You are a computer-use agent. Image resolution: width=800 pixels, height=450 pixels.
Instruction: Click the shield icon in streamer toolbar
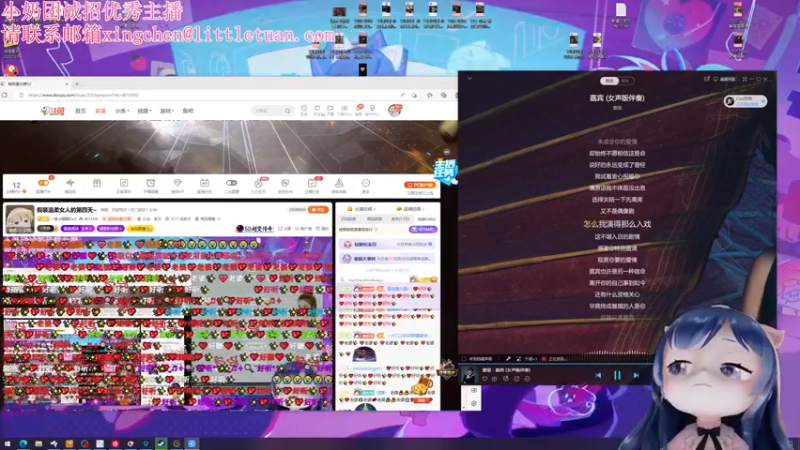point(285,183)
